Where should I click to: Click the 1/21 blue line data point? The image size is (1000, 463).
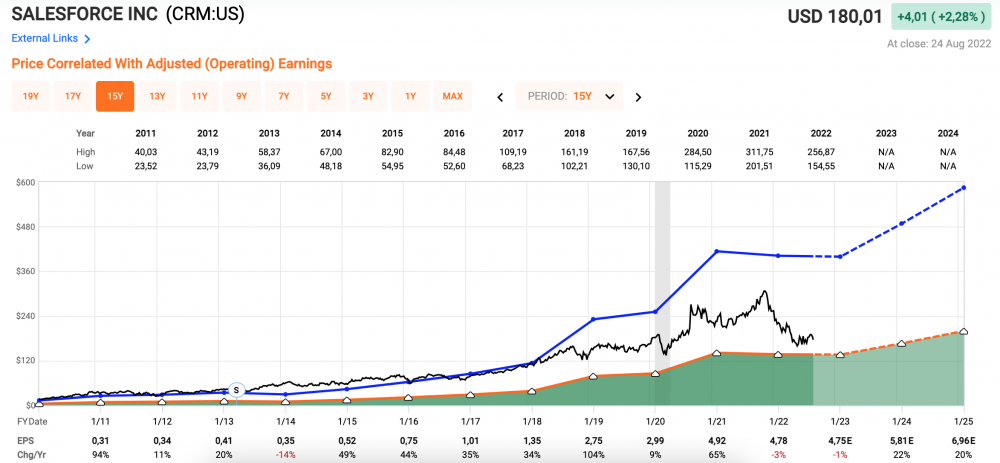point(717,251)
